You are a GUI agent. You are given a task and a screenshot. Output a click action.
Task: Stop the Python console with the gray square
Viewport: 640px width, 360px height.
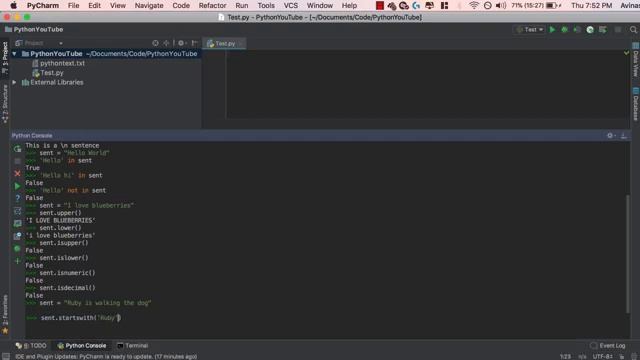tap(18, 161)
